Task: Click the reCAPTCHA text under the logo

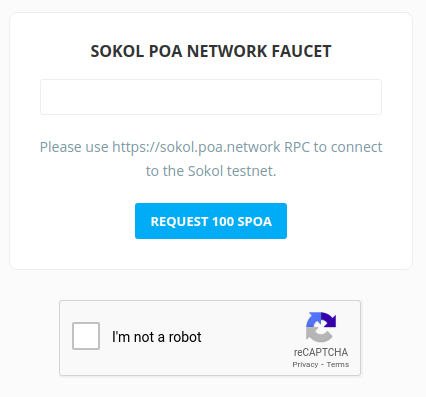Action: (321, 352)
